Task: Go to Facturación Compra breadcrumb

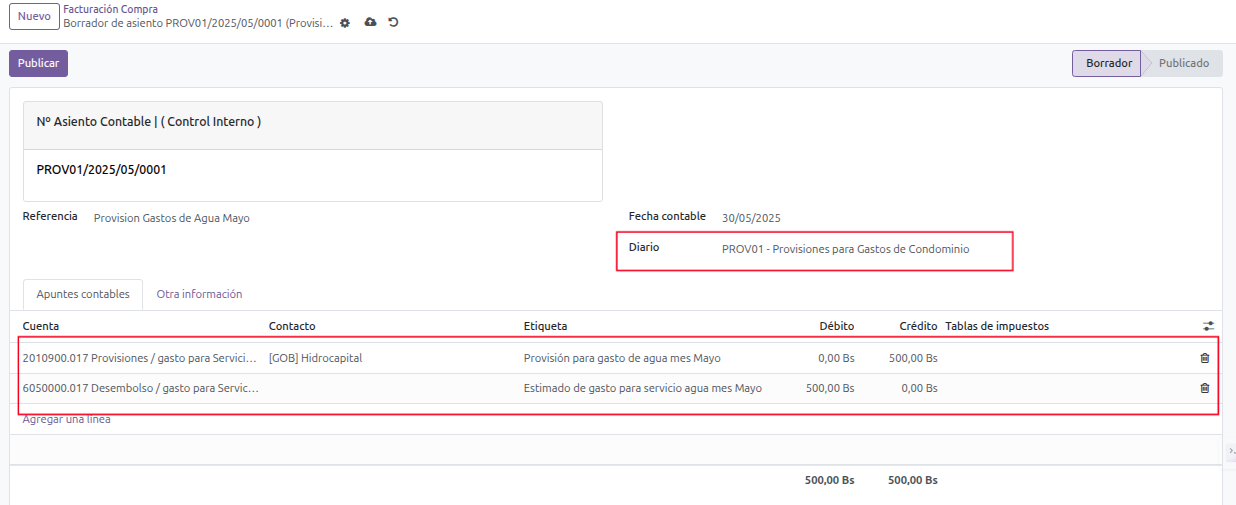Action: 110,9
